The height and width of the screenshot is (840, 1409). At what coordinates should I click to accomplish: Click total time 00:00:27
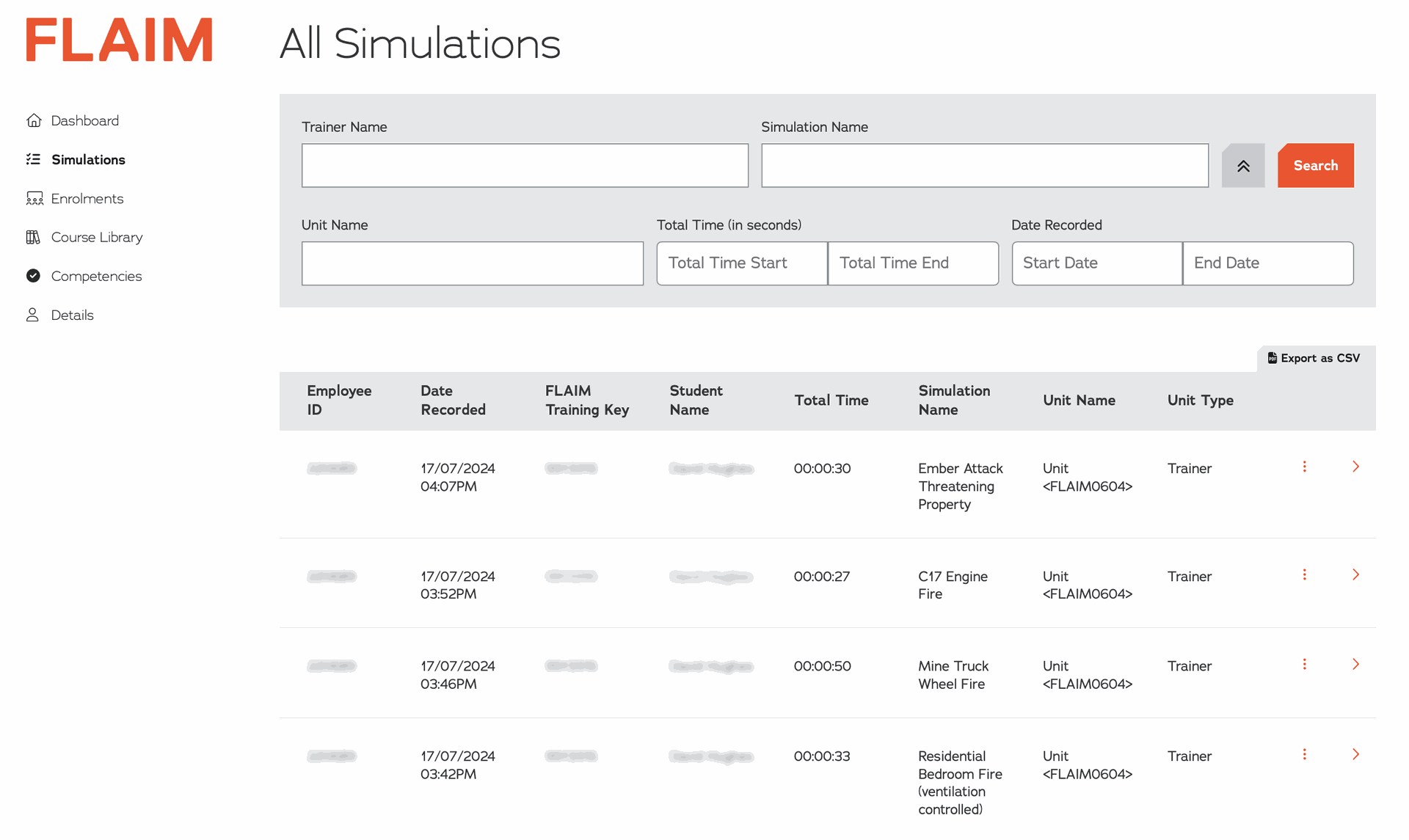tap(822, 577)
